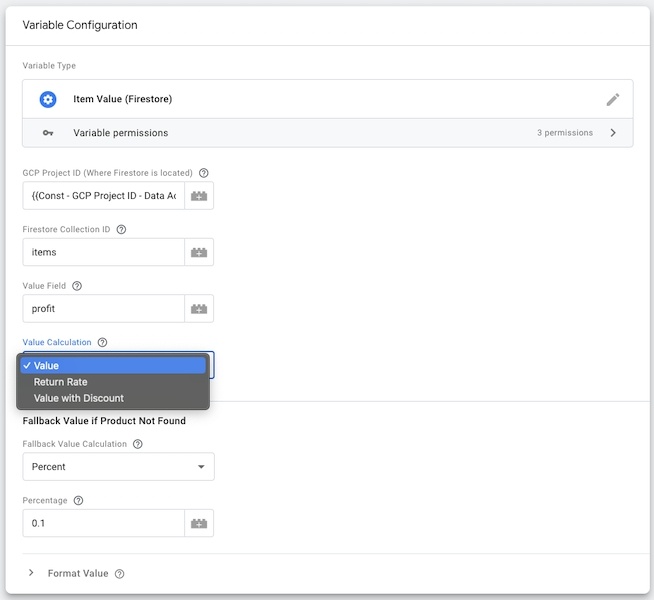Screen dimensions: 654x600
Task: Expand the Variable permissions row chevron
Action: coord(612,133)
